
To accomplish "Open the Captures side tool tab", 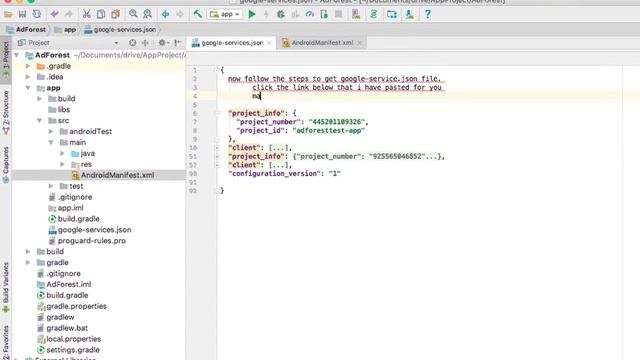I will click(6, 165).
